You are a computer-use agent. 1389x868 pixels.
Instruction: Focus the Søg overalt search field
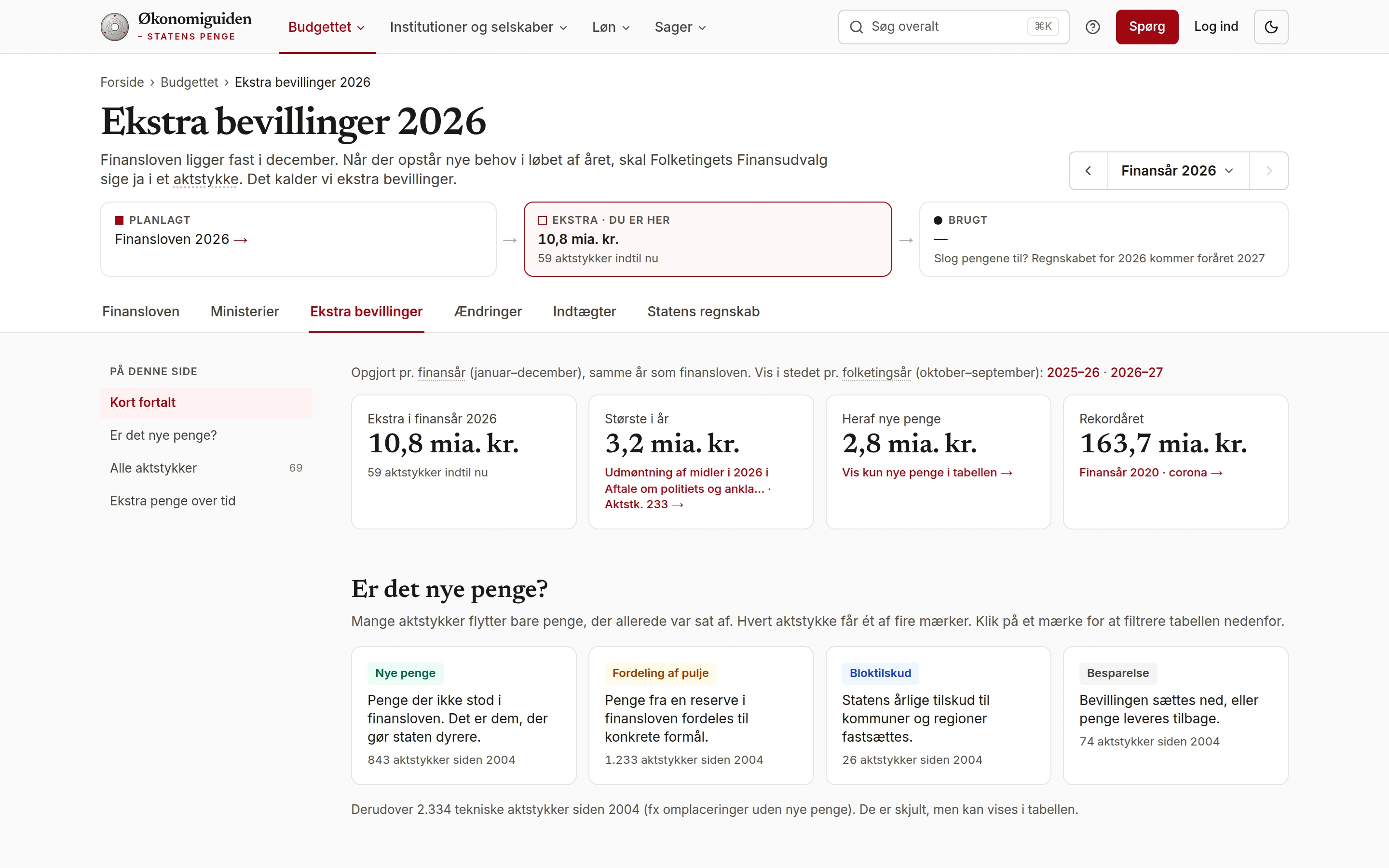pyautogui.click(x=953, y=27)
